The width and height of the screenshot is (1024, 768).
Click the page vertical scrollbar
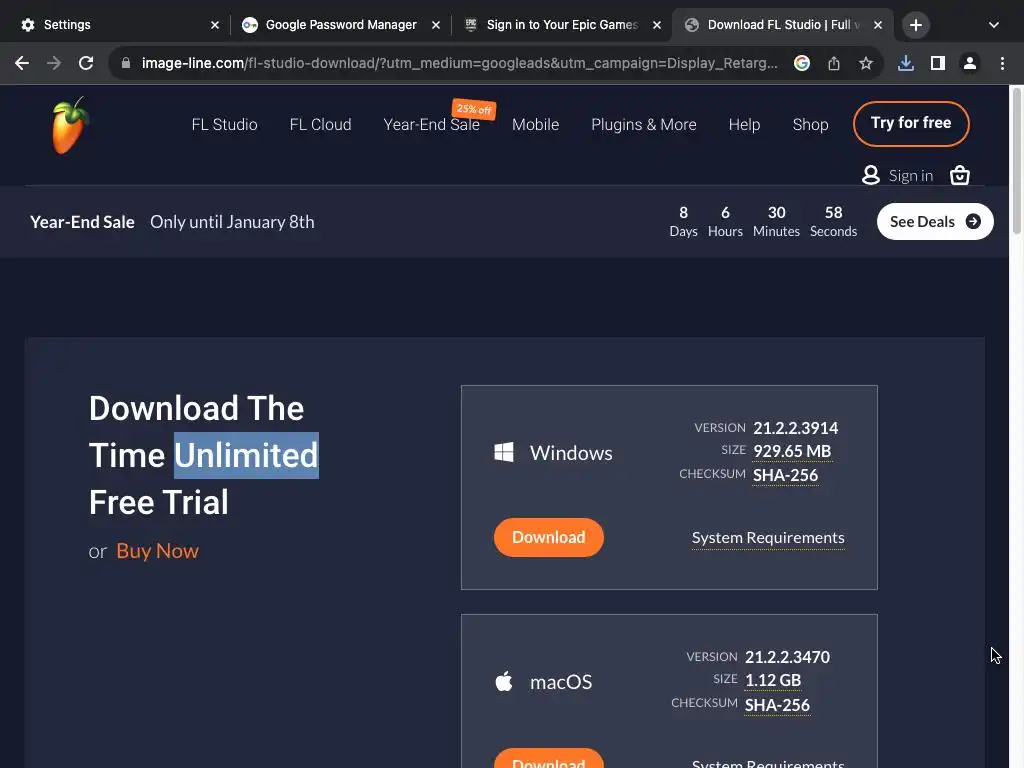[x=1016, y=160]
